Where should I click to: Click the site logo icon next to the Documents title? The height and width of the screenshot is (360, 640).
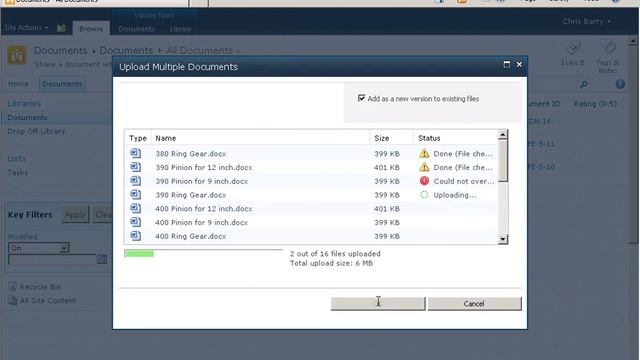tap(17, 55)
